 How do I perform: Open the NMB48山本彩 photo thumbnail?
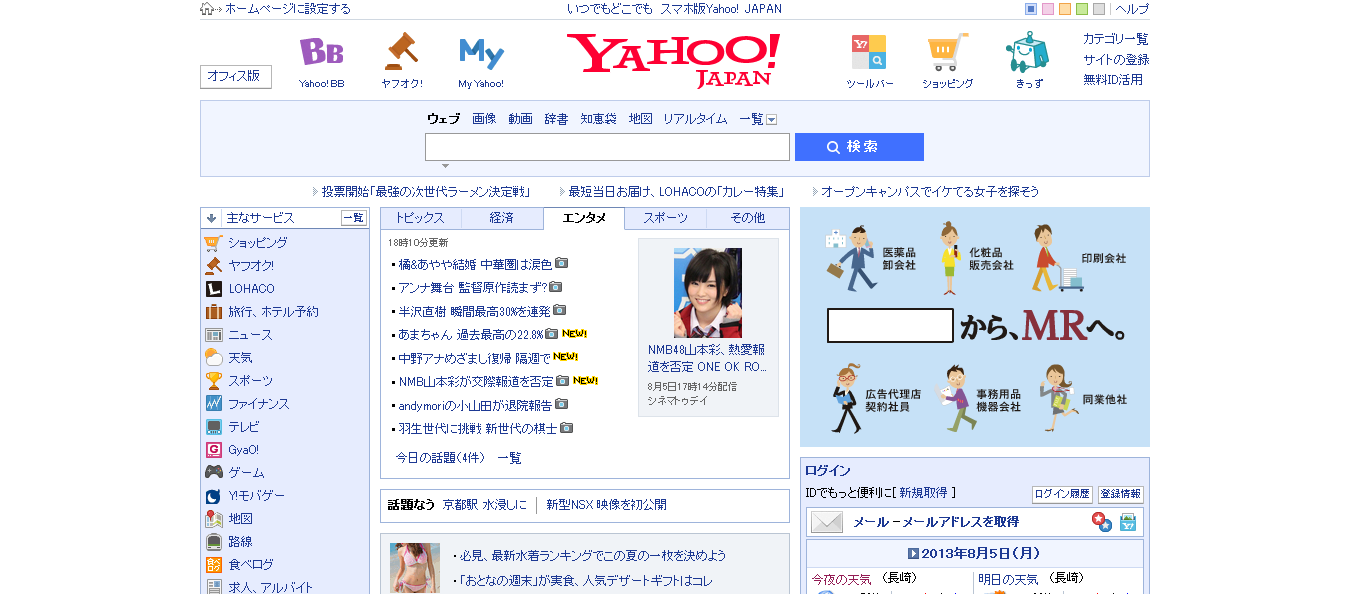(x=708, y=292)
